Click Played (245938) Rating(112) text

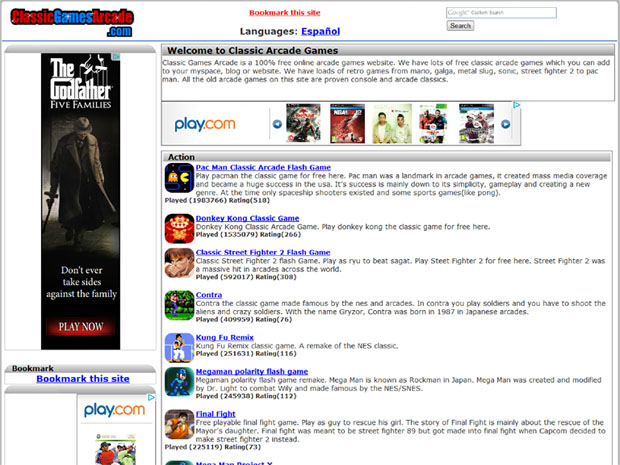pyautogui.click(x=246, y=396)
